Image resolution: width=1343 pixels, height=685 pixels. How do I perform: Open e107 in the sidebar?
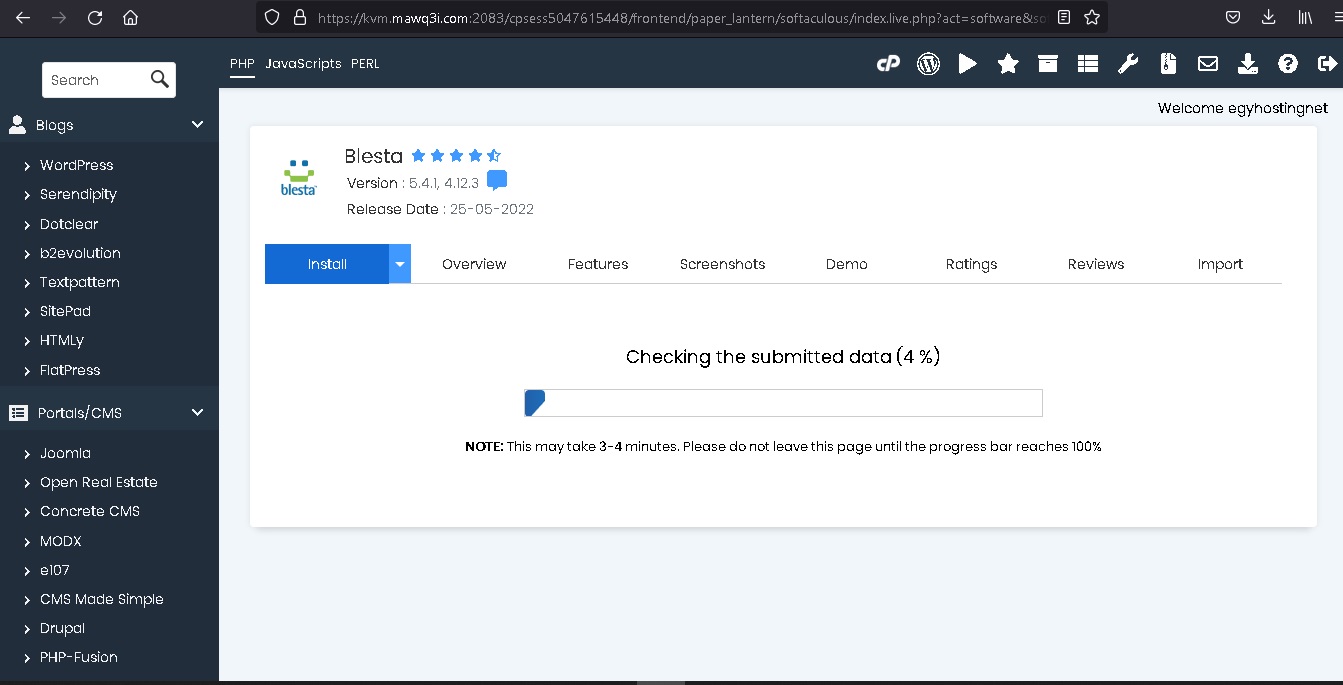click(55, 570)
